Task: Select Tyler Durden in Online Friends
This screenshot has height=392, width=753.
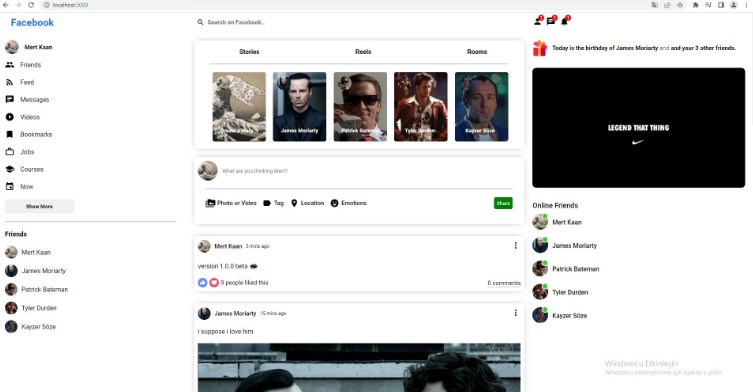Action: (x=560, y=292)
